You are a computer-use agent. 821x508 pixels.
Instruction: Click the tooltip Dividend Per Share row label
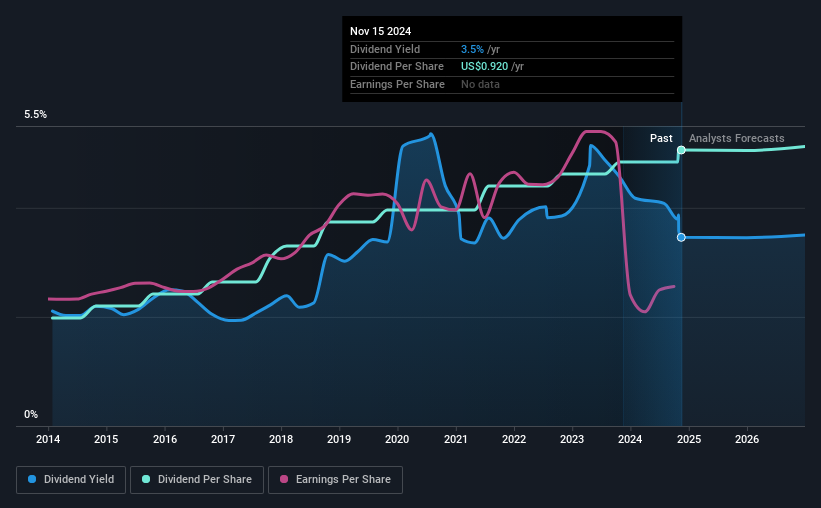(396, 67)
